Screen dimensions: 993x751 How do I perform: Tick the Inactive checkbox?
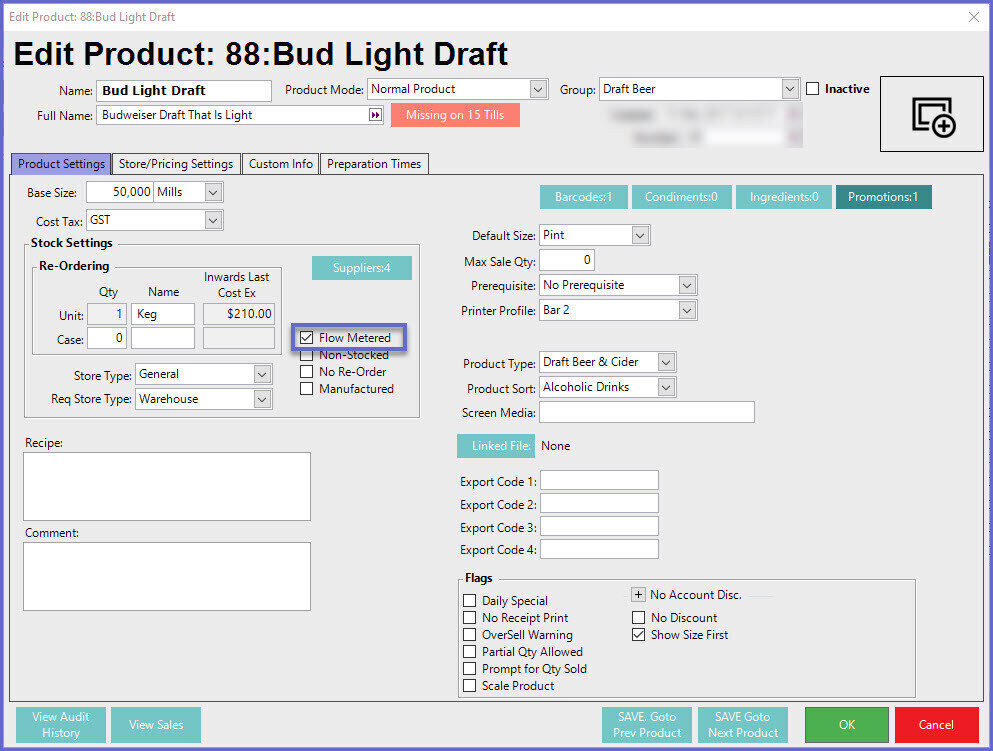pos(812,89)
